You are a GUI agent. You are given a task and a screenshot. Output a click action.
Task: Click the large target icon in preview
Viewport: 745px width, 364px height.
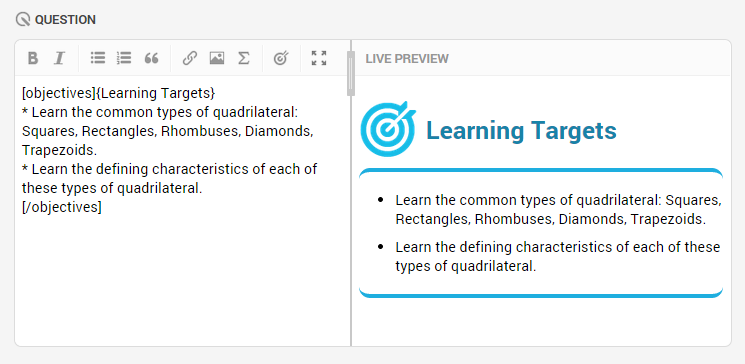tap(388, 129)
